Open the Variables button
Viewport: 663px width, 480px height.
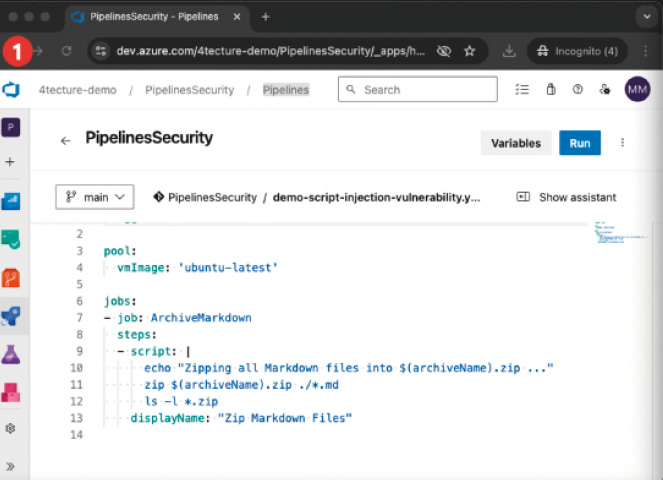[x=516, y=143]
